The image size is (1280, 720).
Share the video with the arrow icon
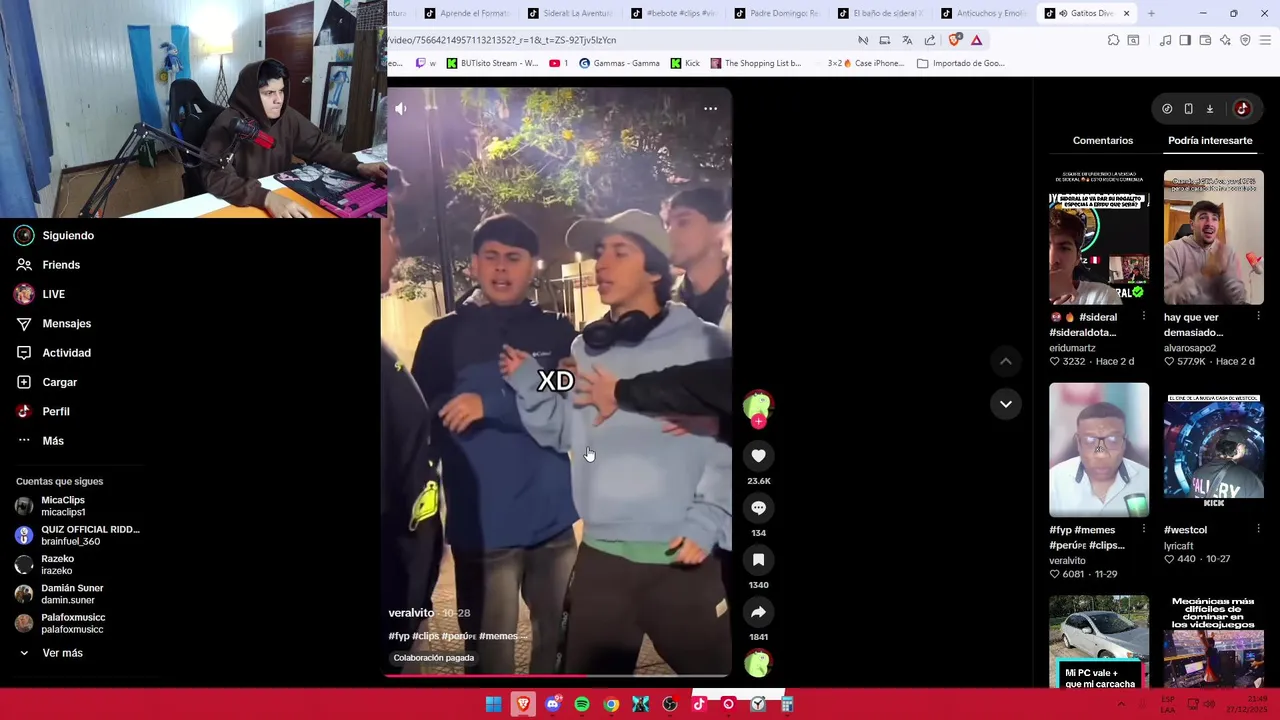click(x=758, y=612)
